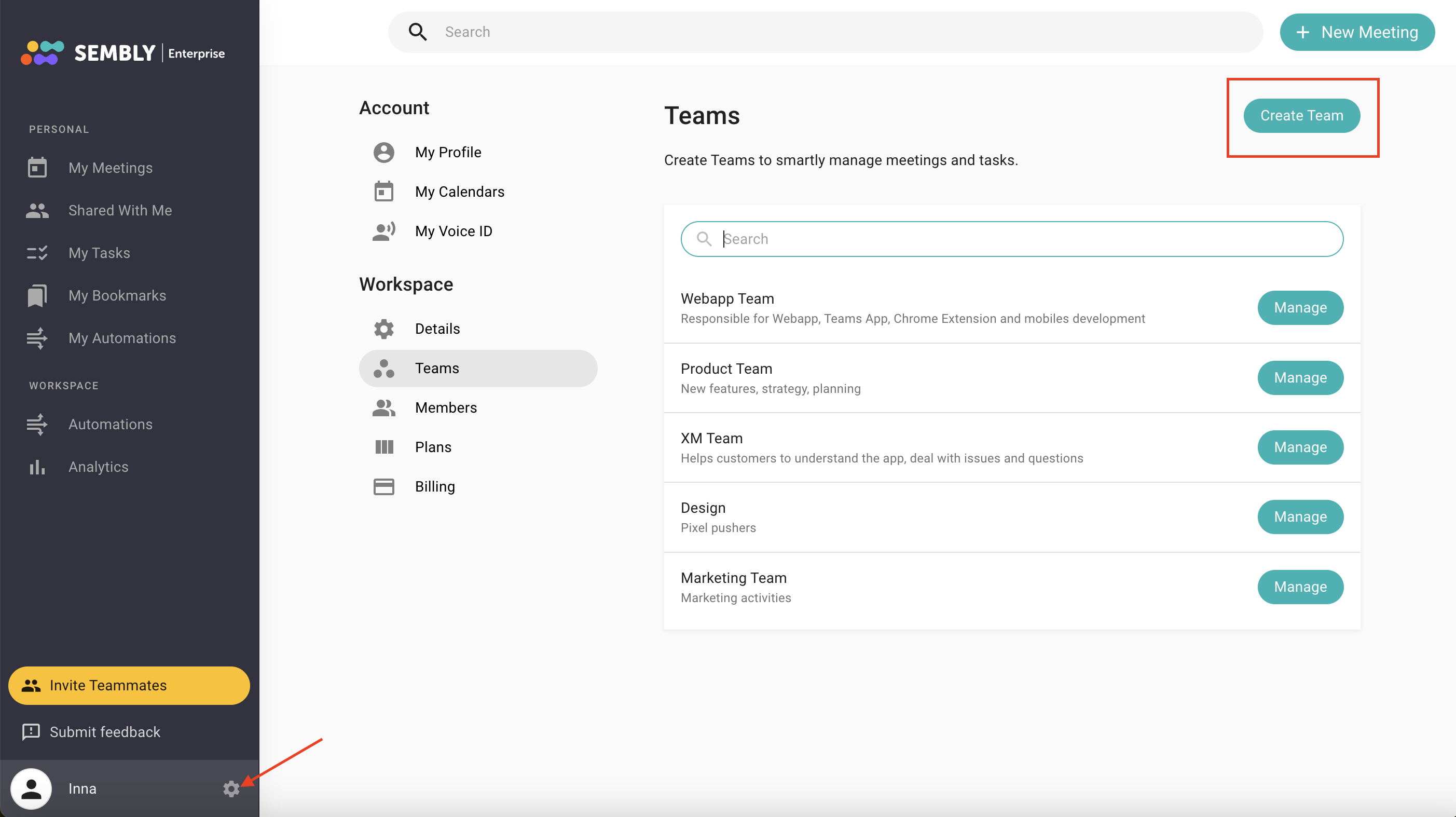Click Manage for Marketing Team
This screenshot has height=817, width=1456.
(x=1299, y=587)
